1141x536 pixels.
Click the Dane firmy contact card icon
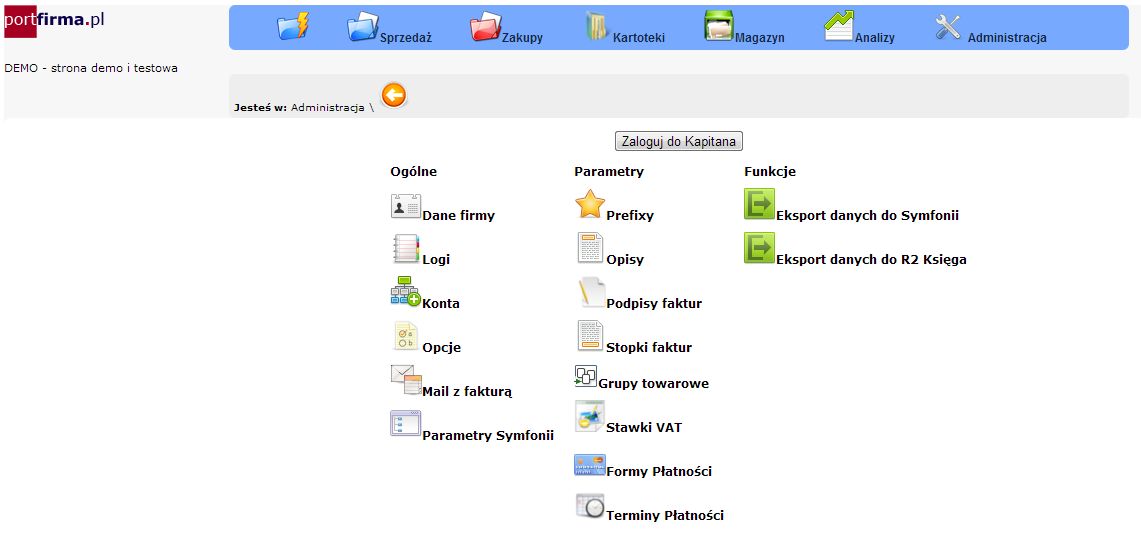tap(406, 207)
